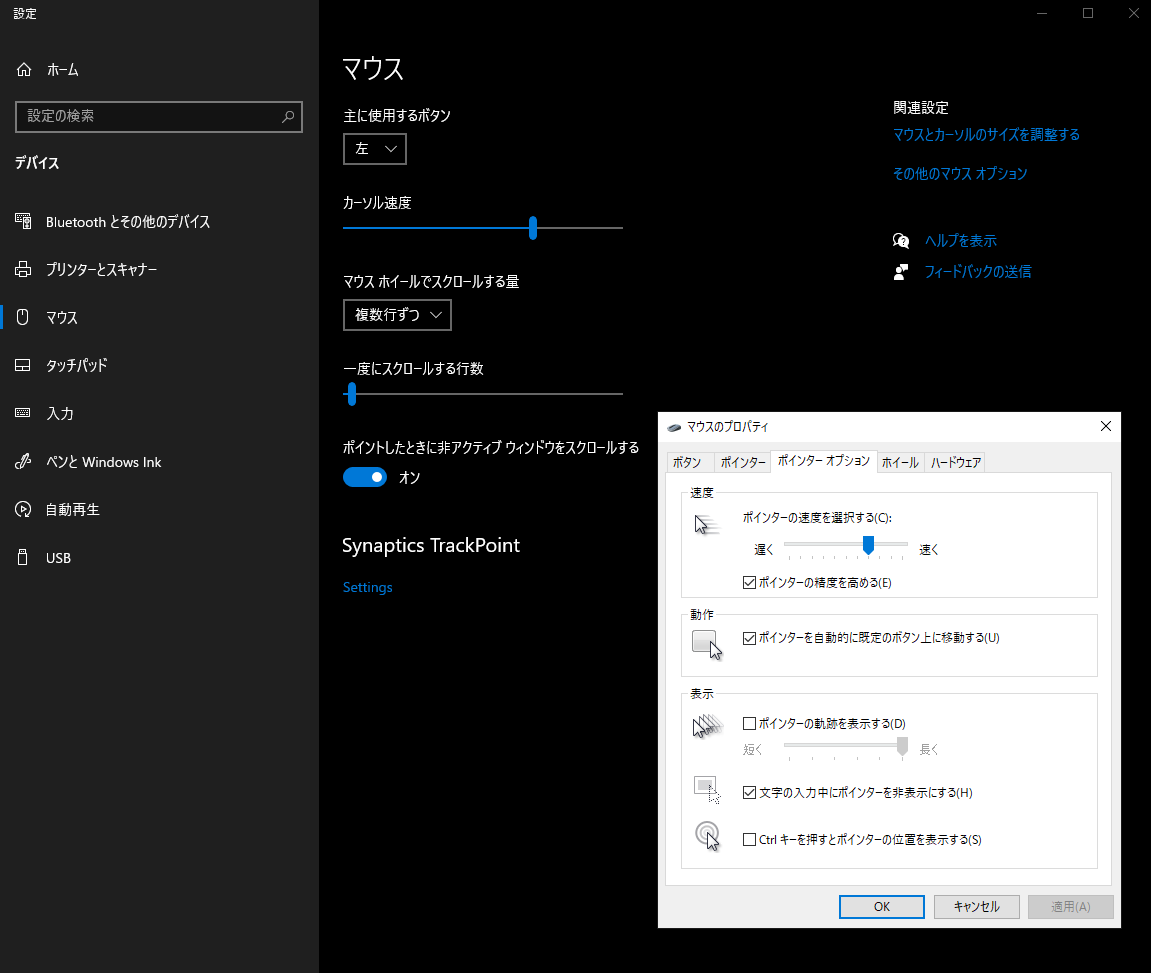Viewport: 1151px width, 973px height.
Task: Click the pointer trails length slider thumb
Action: [902, 746]
